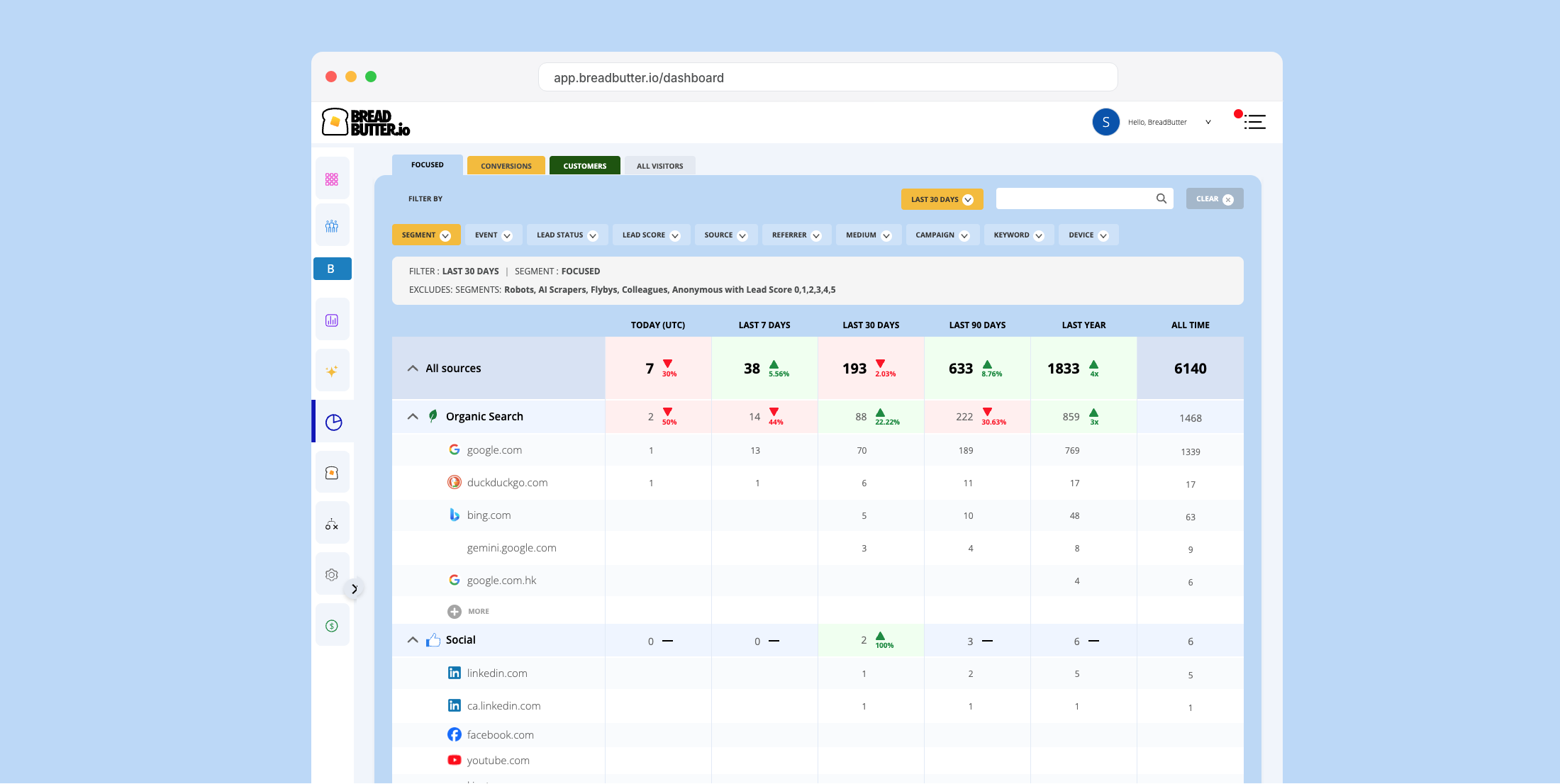Viewport: 1560px width, 784px height.
Task: Click the green dollar billing sidebar icon
Action: coord(332,626)
